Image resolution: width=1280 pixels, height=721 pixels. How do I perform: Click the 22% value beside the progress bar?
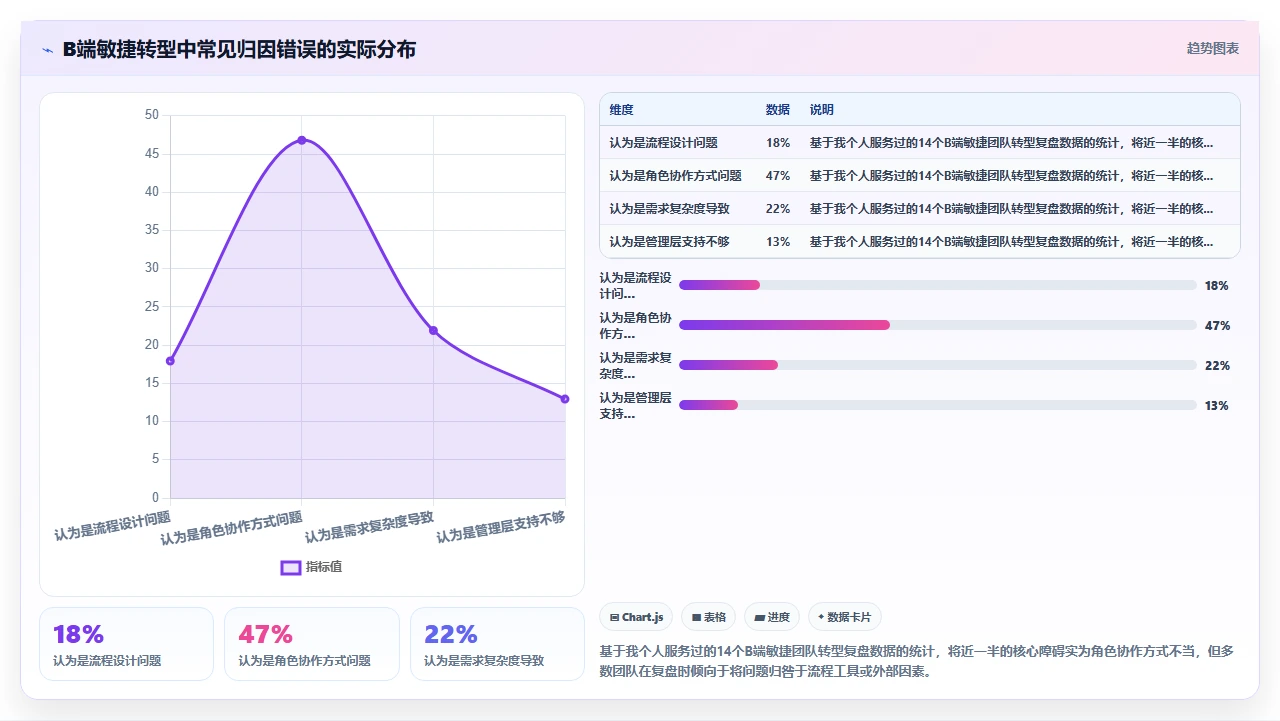(1217, 366)
